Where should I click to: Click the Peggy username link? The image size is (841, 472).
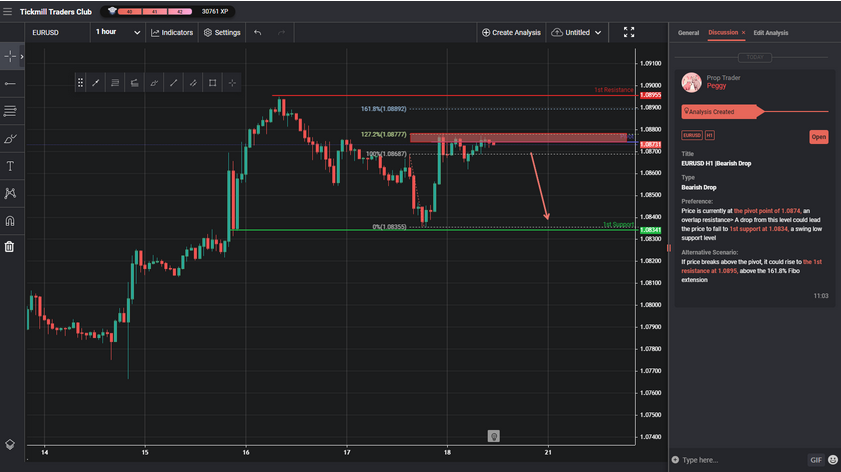pos(716,86)
